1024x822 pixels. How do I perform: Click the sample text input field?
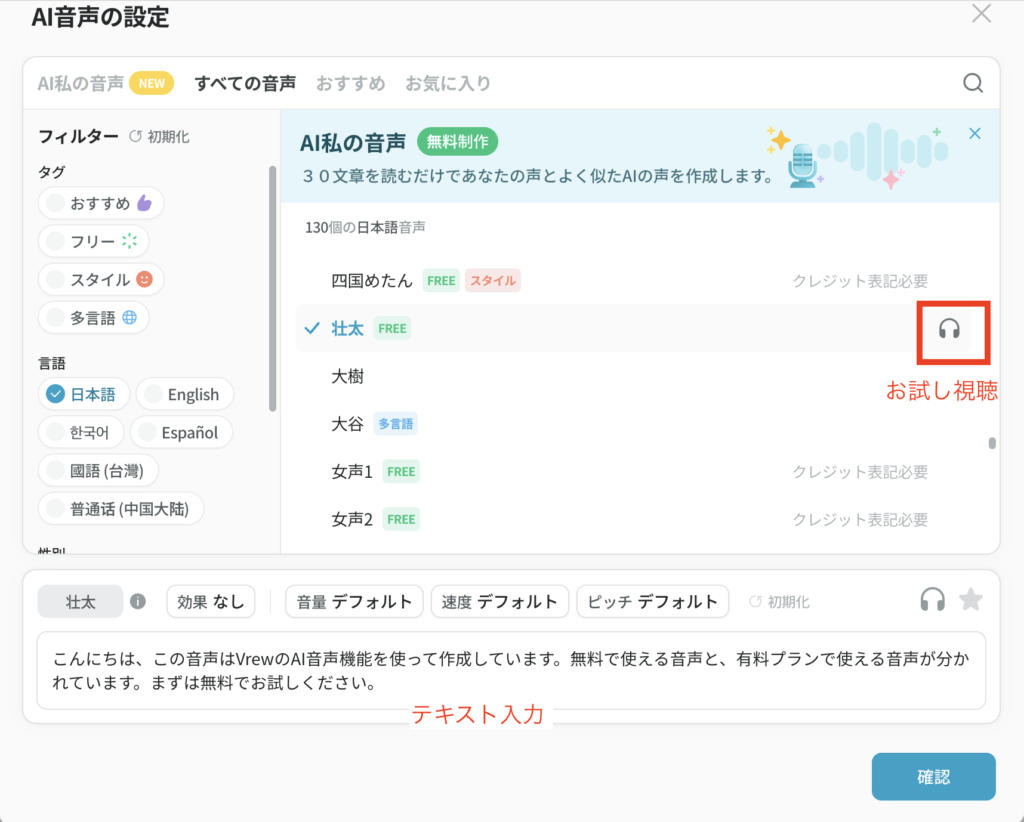pyautogui.click(x=510, y=670)
